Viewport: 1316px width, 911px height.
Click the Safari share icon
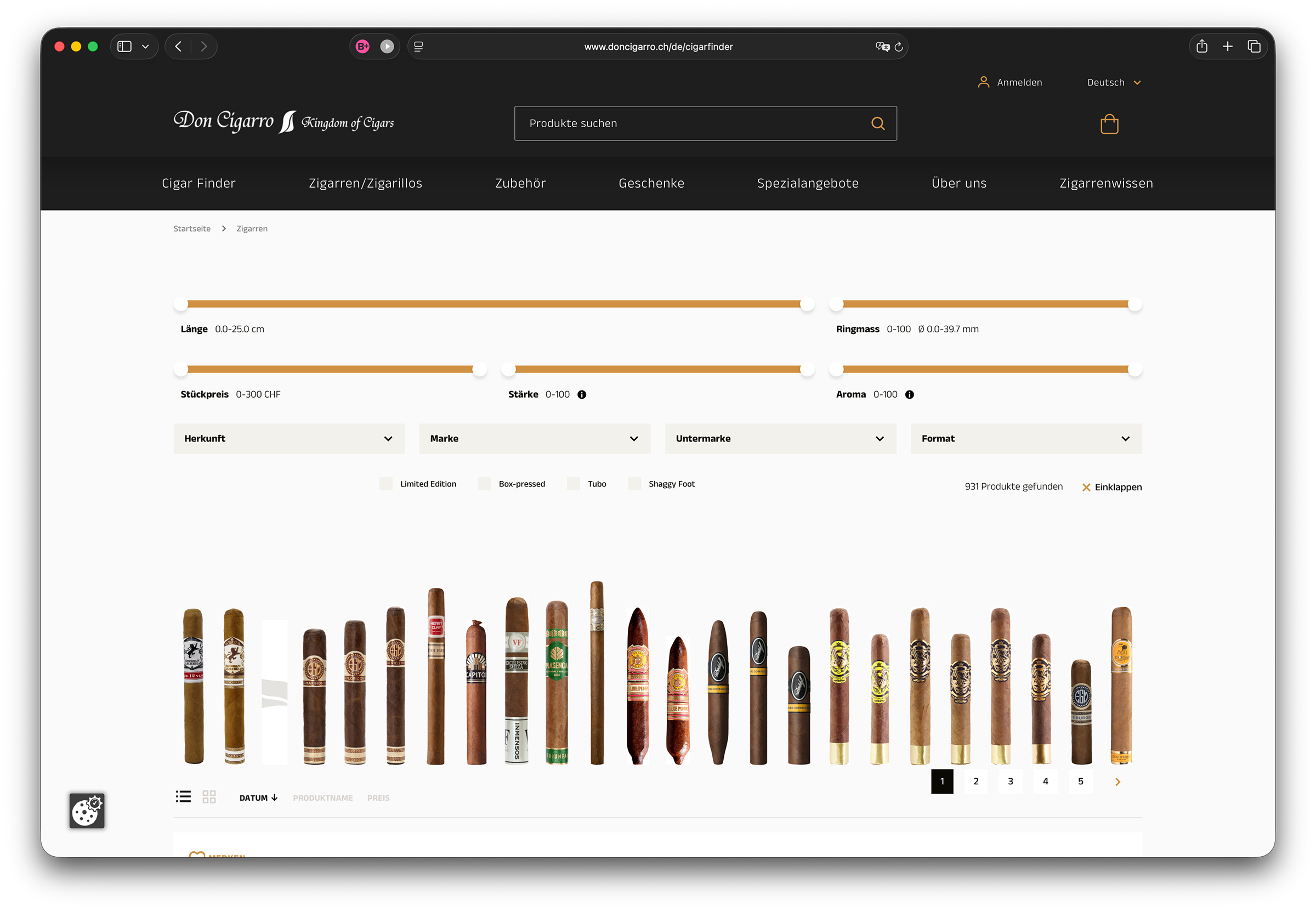(x=1202, y=46)
